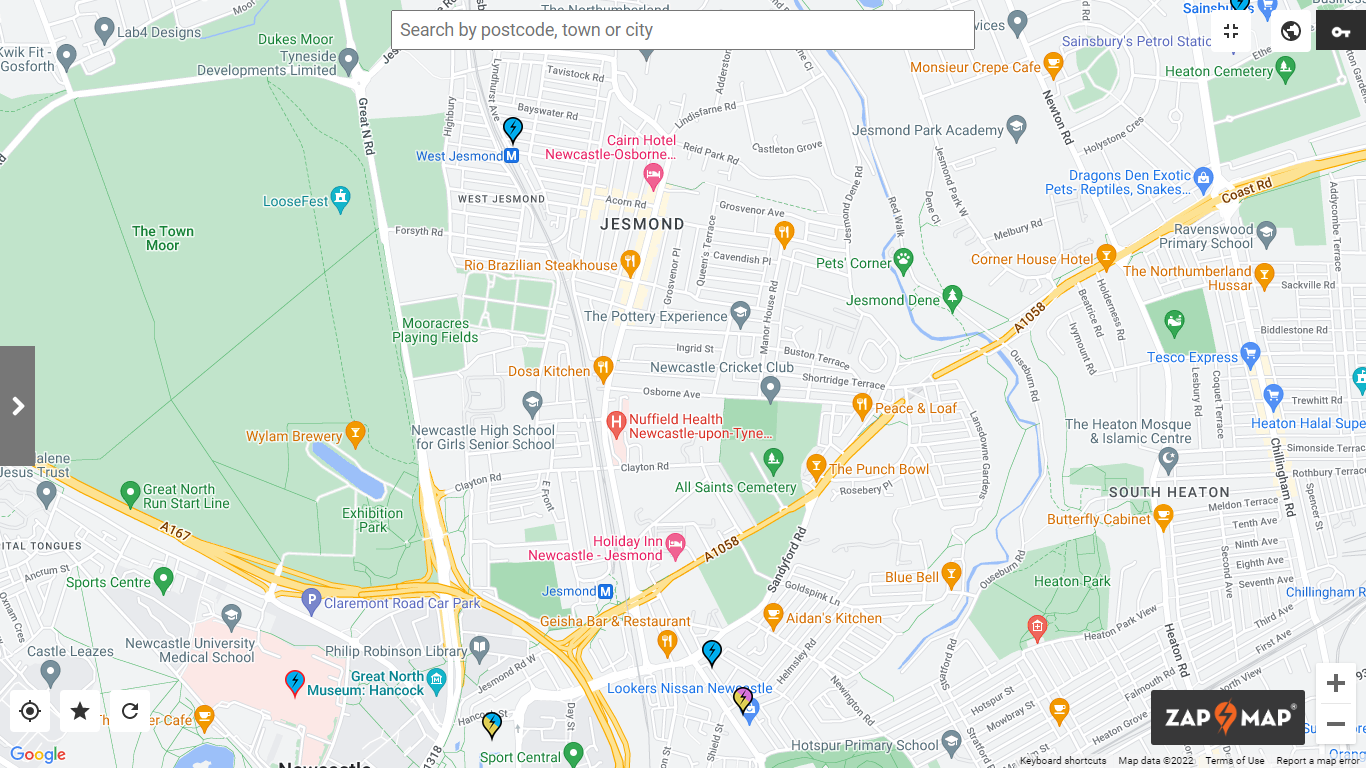Click the postcode search field
Image resolution: width=1366 pixels, height=768 pixels.
tap(683, 30)
